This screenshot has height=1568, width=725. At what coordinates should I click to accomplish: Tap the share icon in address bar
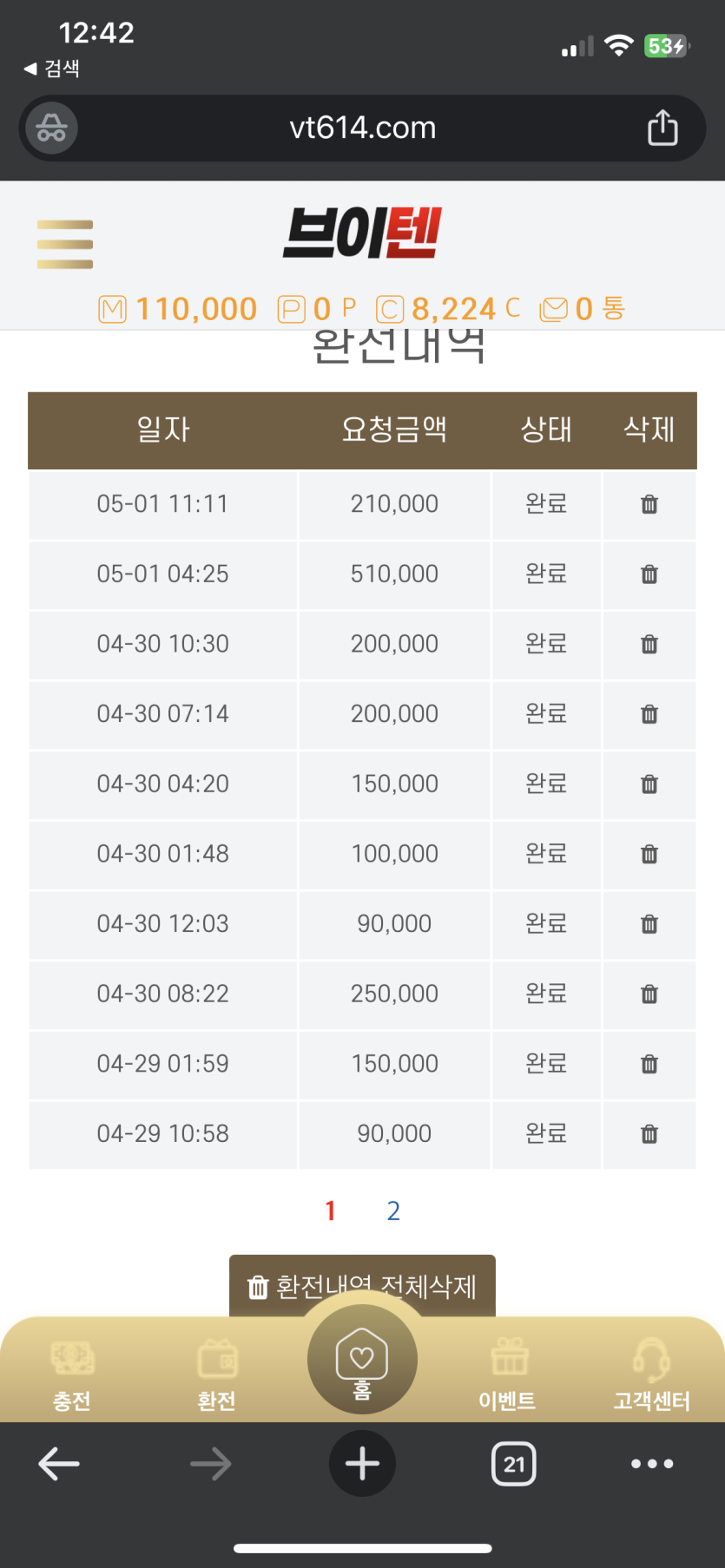point(662,128)
